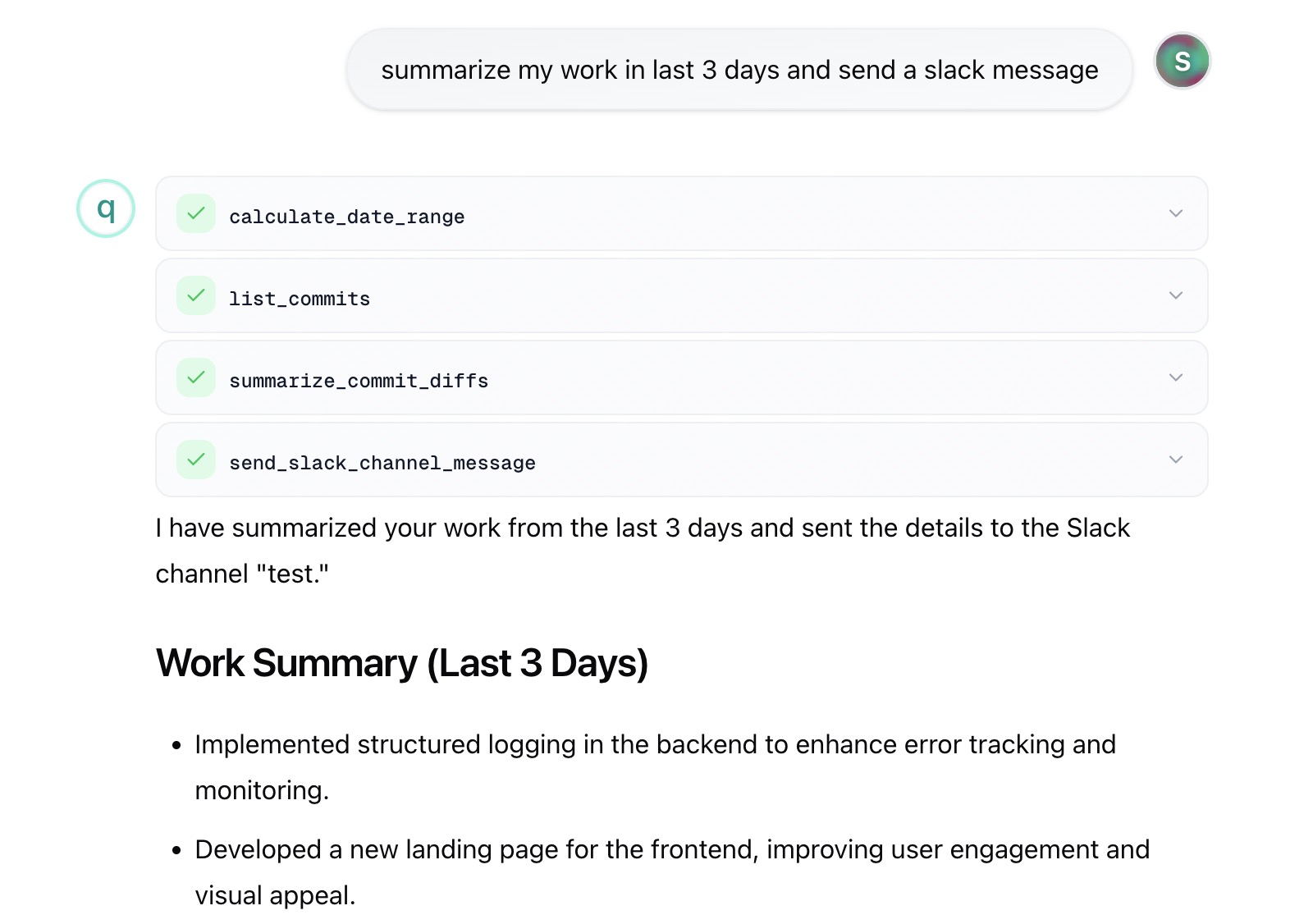Click the success check icon for send_slack_channel_message
This screenshot has height=924, width=1313.
coord(196,460)
